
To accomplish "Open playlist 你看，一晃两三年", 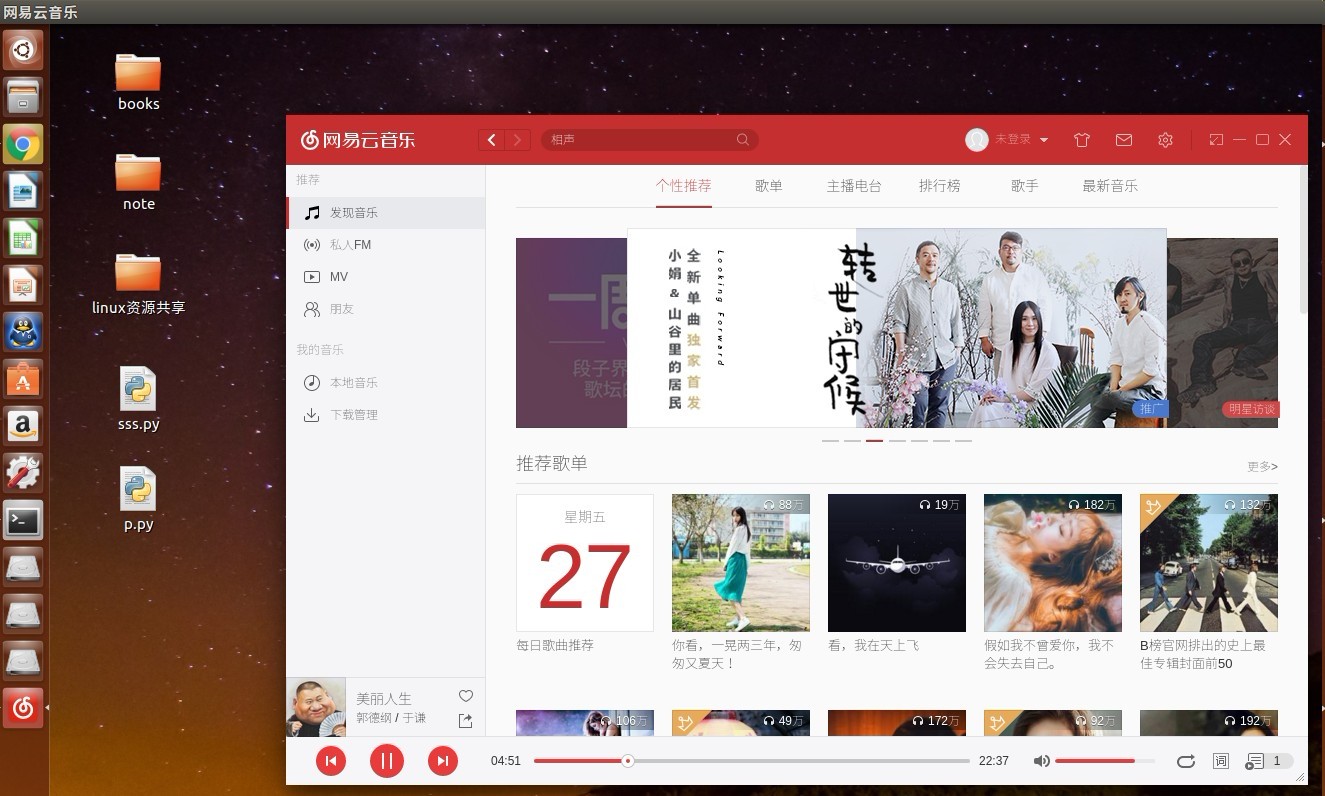I will pos(741,563).
